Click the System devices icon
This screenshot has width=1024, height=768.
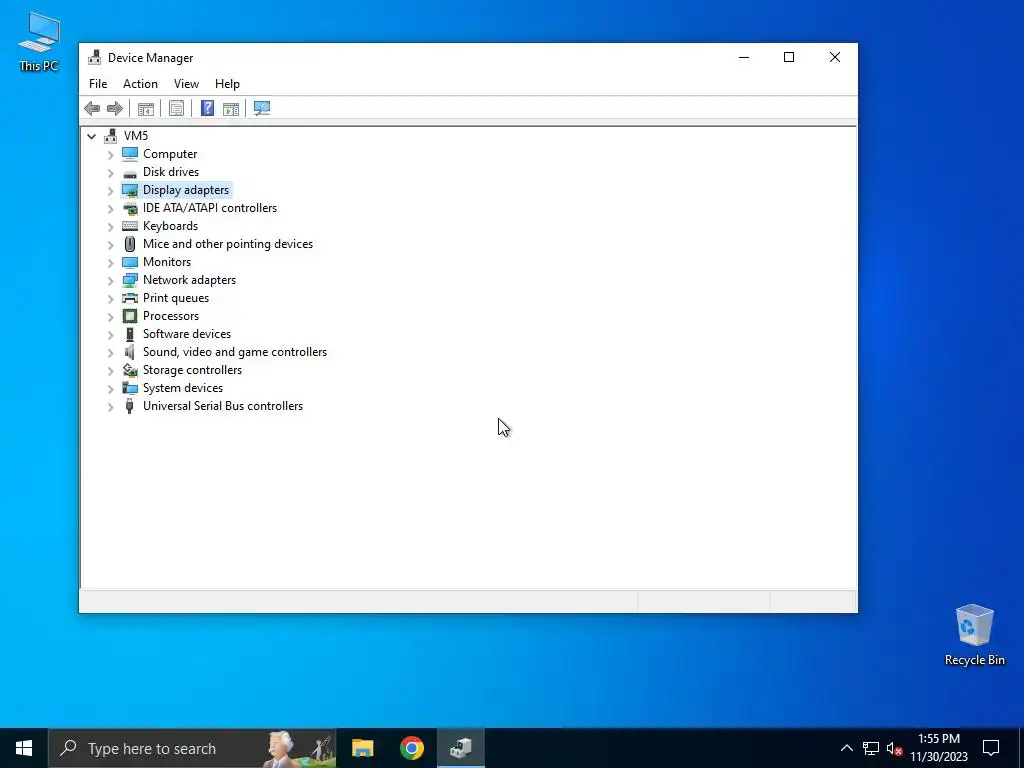[130, 388]
